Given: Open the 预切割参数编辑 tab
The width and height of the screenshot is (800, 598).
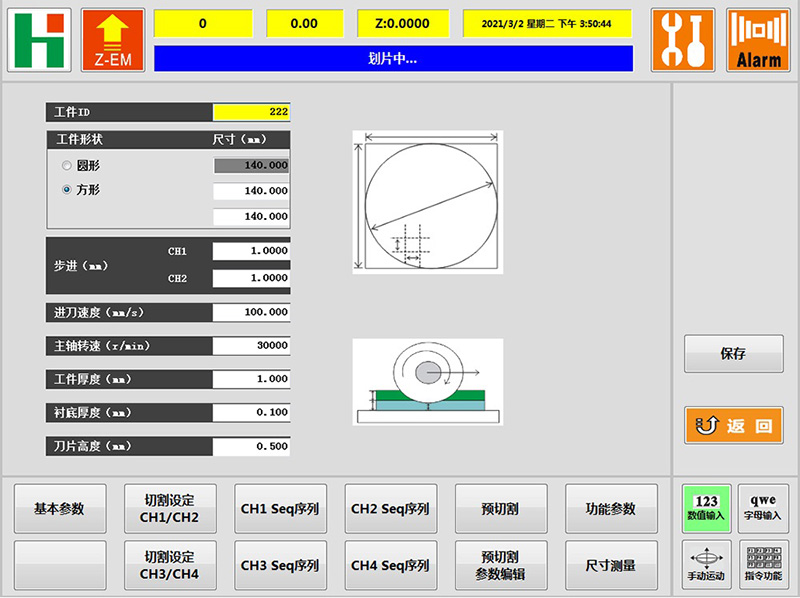Looking at the screenshot, I should tap(500, 565).
